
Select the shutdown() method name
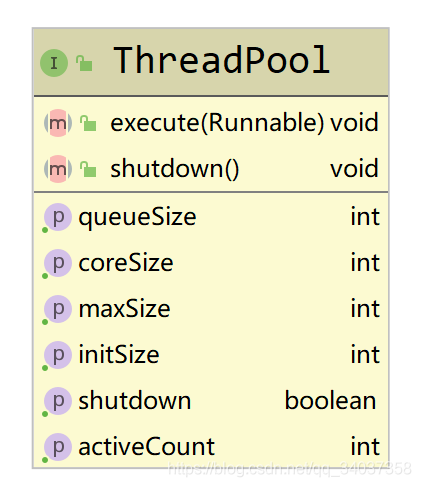(175, 169)
